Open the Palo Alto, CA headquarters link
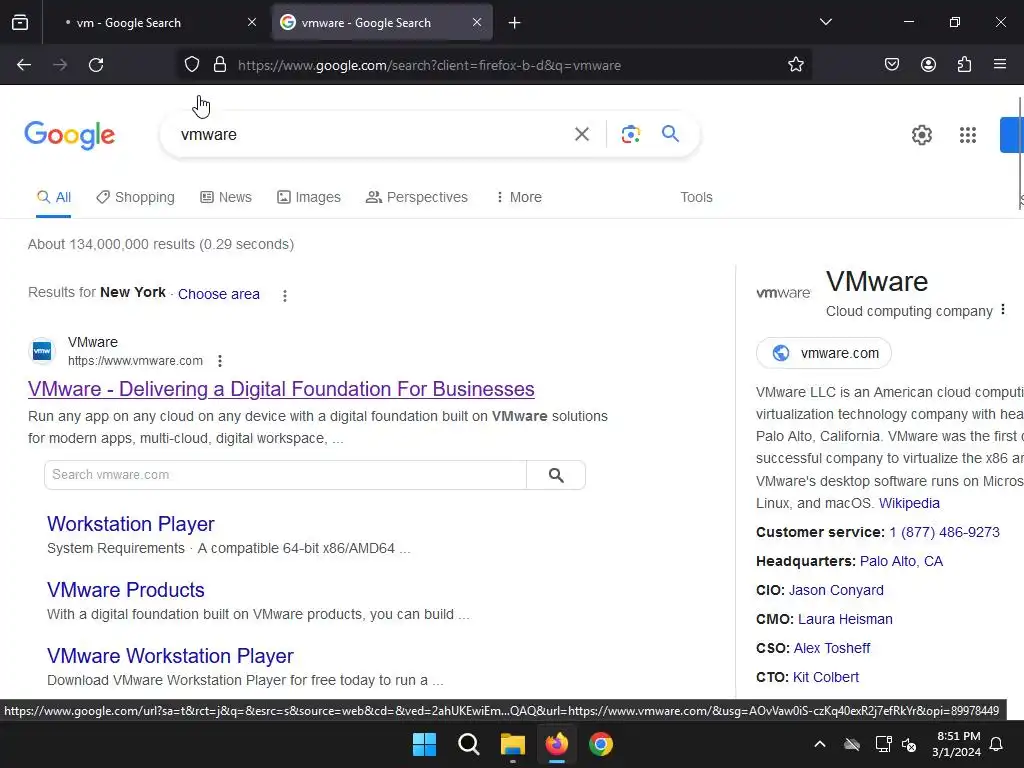 click(x=901, y=562)
